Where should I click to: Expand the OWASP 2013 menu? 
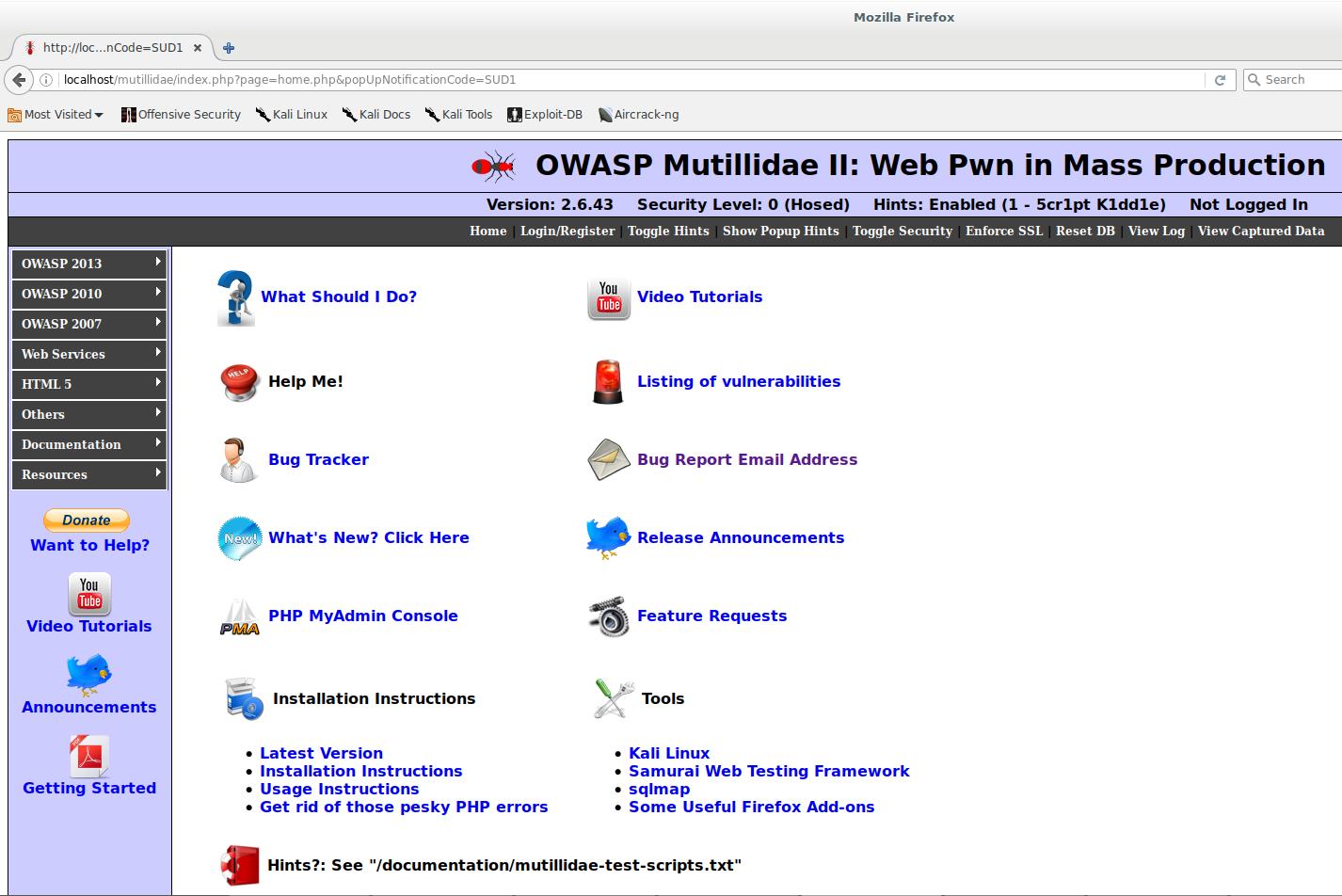[89, 264]
